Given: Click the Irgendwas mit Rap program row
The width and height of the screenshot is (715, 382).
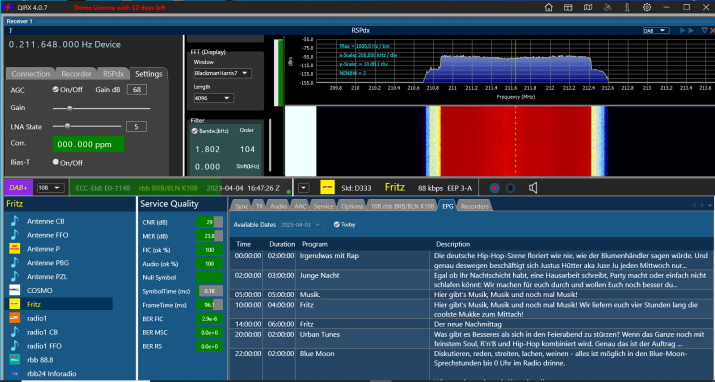Looking at the screenshot, I should [470, 260].
